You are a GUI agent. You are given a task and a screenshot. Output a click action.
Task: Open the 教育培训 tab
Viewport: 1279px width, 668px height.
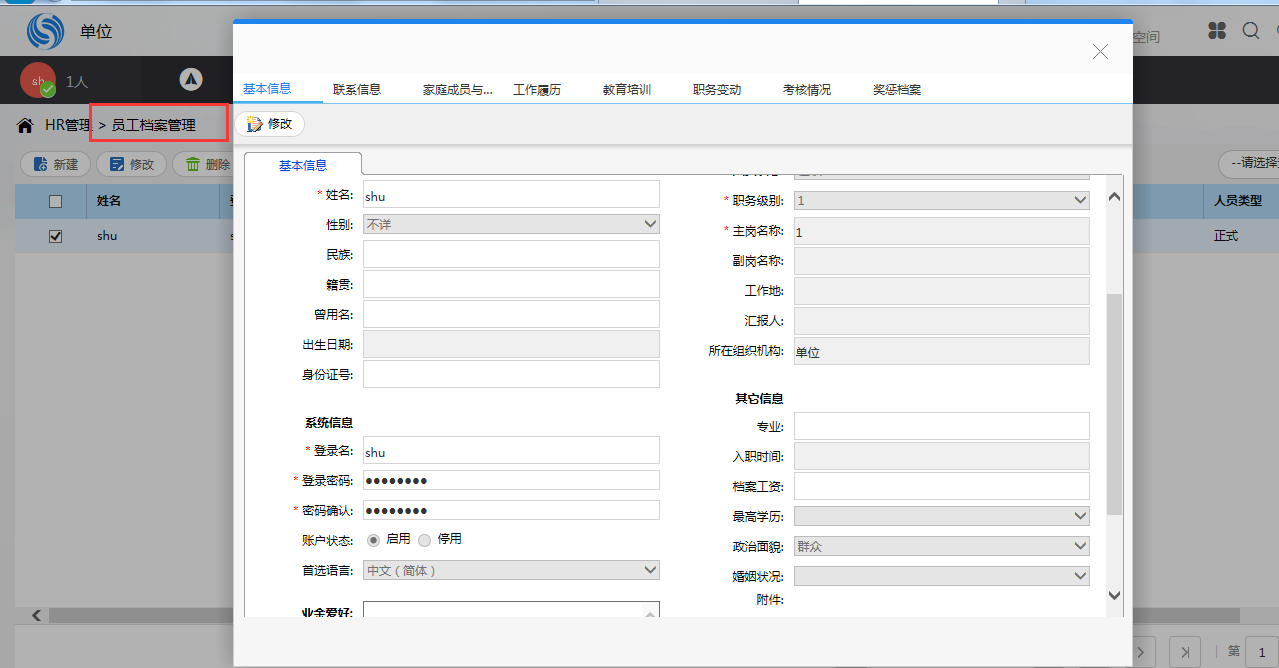[x=627, y=89]
